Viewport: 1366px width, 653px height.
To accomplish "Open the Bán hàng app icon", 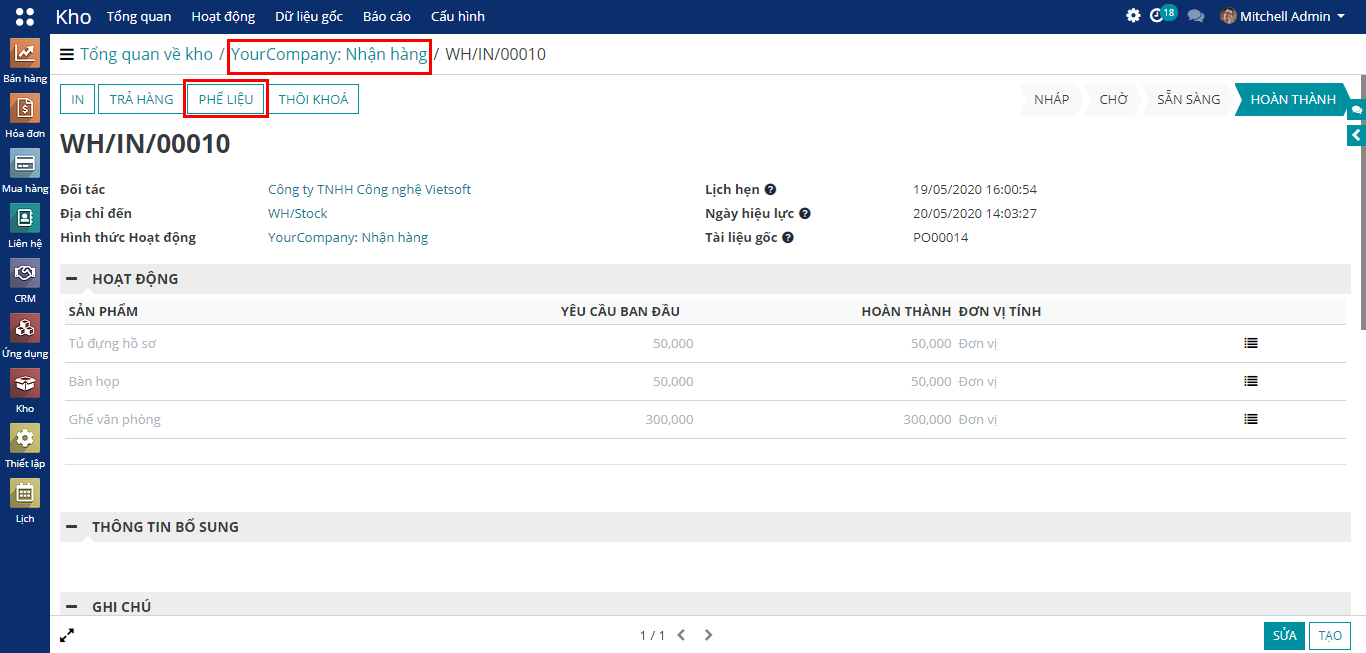I will pyautogui.click(x=25, y=54).
